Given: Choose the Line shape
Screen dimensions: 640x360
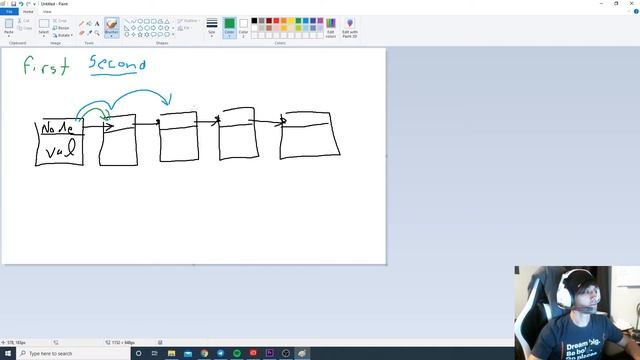Looking at the screenshot, I should point(127,21).
